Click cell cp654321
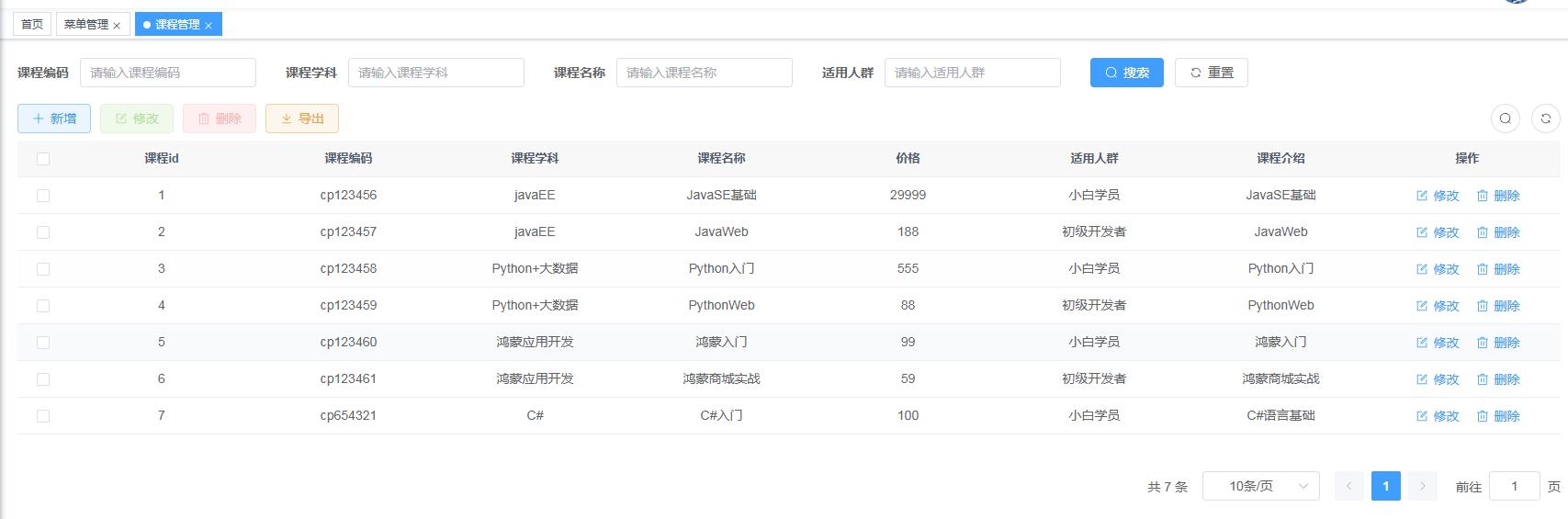This screenshot has height=519, width=1568. tap(348, 415)
